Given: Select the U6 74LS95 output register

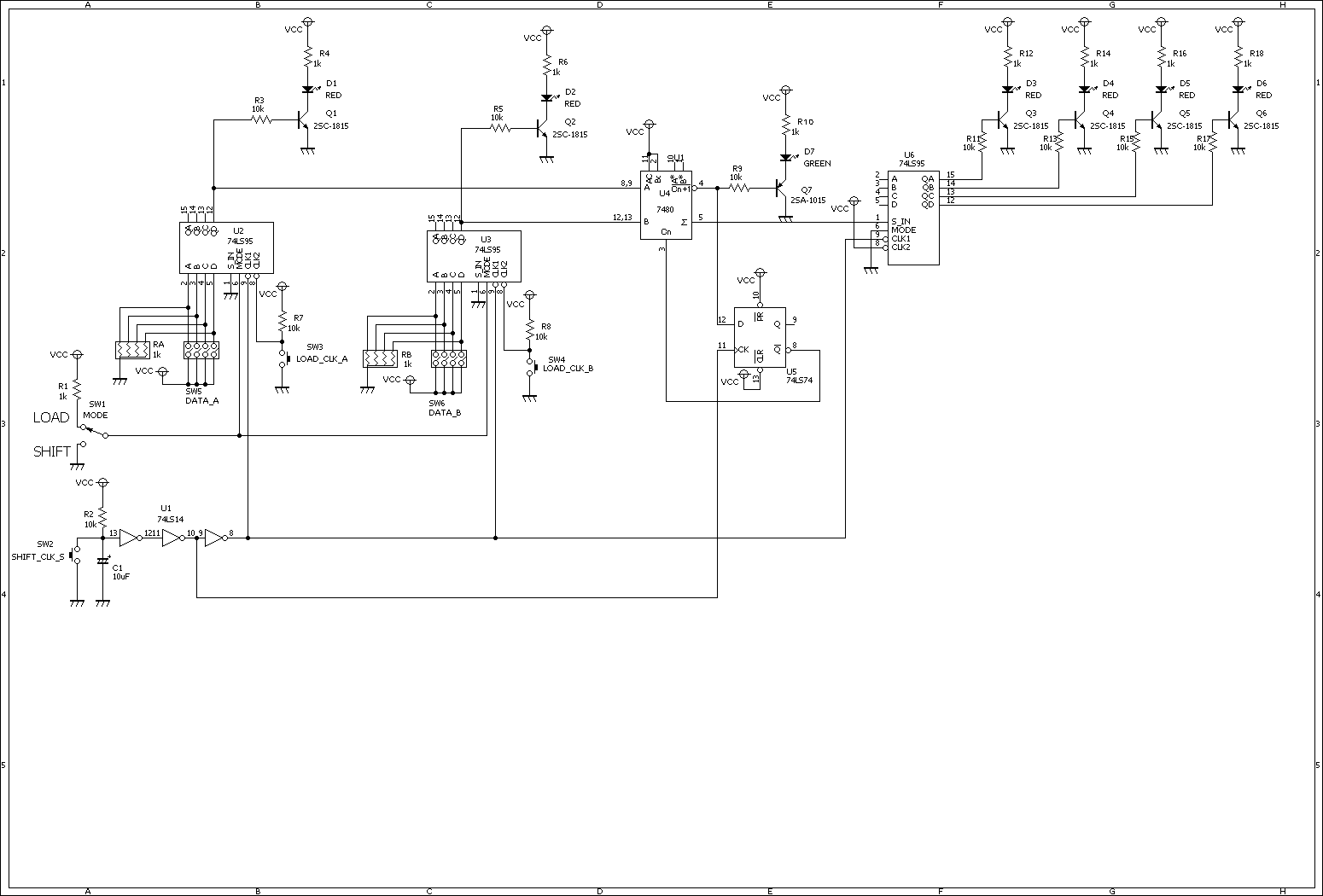Looking at the screenshot, I should tap(912, 217).
